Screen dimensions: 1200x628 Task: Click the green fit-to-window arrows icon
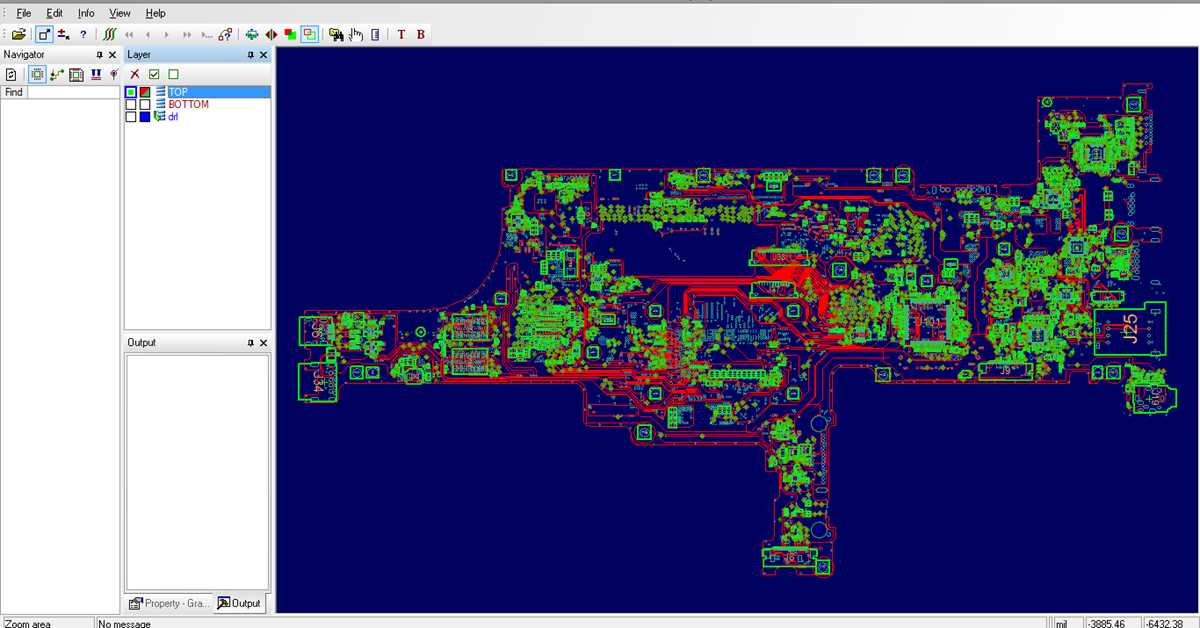[252, 34]
